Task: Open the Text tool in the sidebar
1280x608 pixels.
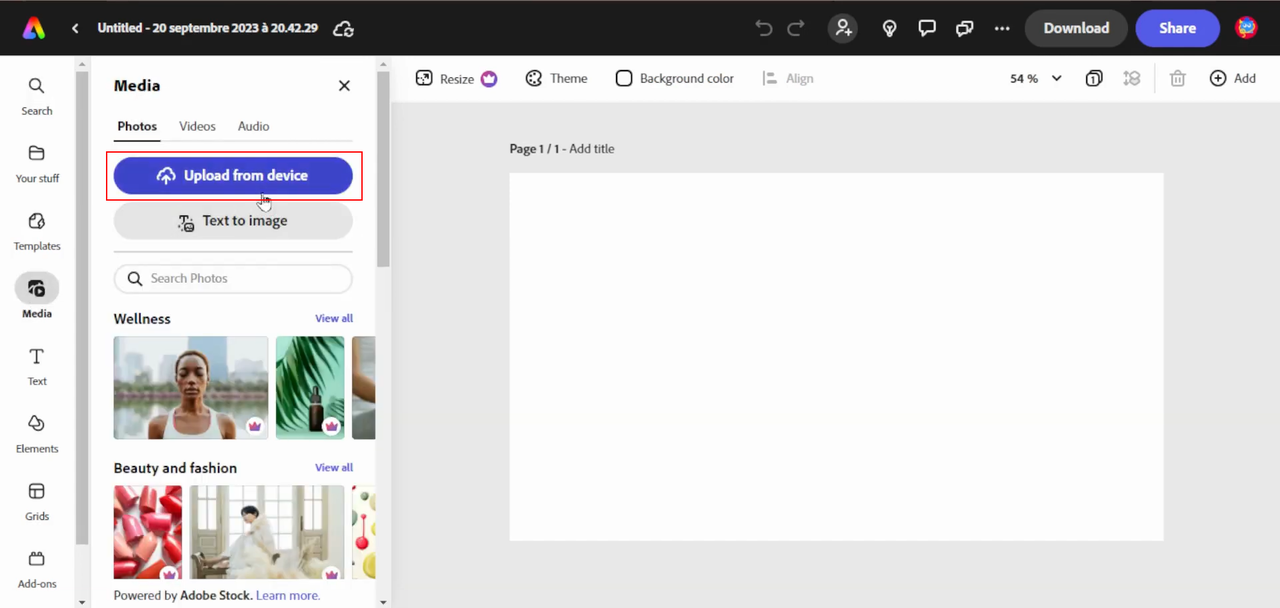Action: [x=37, y=366]
